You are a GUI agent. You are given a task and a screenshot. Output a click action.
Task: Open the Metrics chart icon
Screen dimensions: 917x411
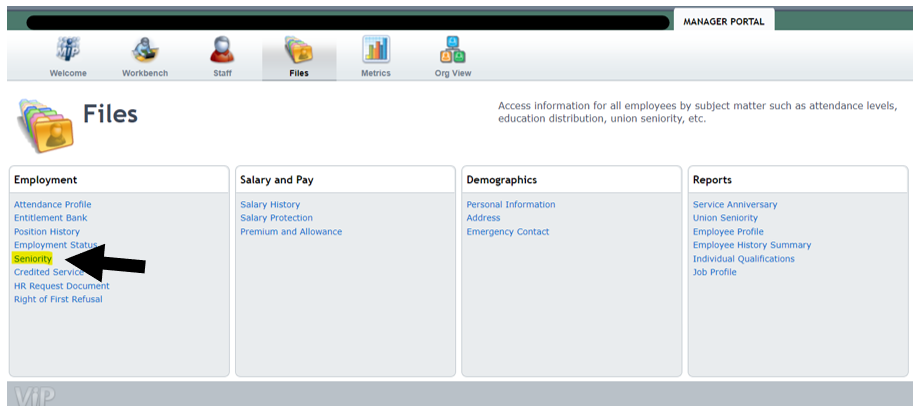point(376,50)
